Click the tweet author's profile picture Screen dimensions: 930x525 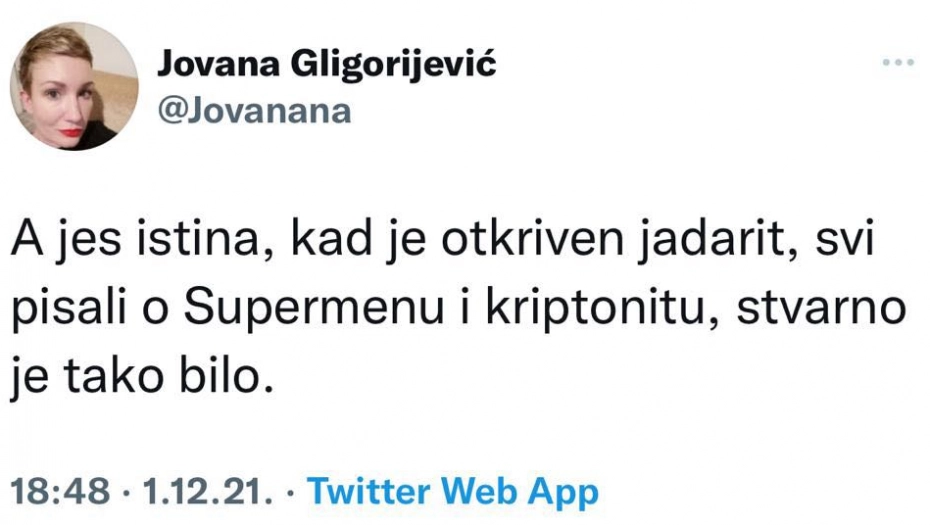[75, 86]
